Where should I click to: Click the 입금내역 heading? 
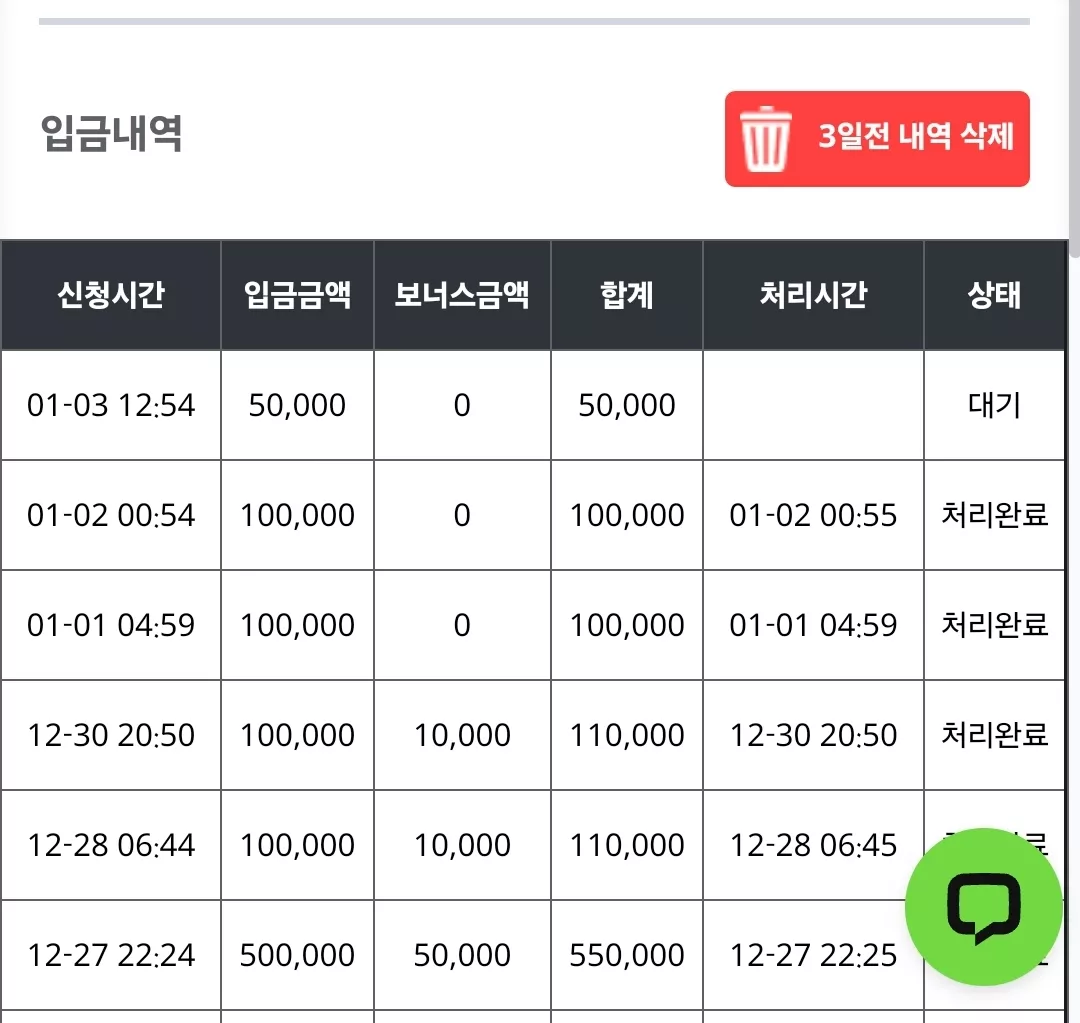click(x=112, y=133)
